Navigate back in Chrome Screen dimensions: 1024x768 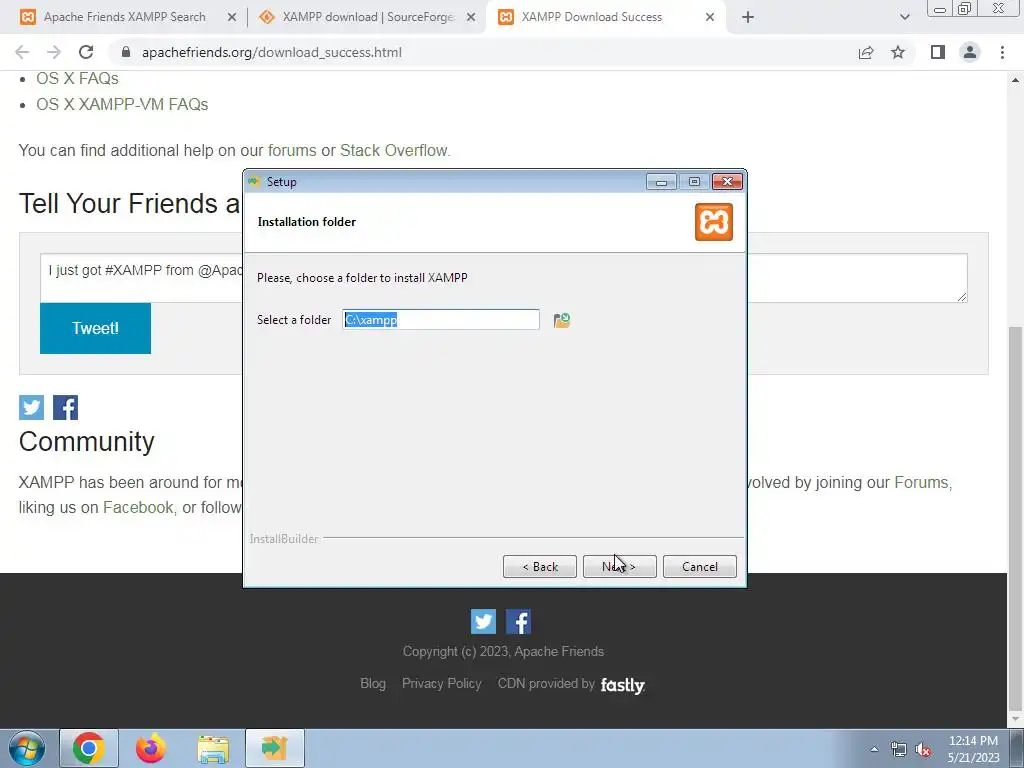pyautogui.click(x=22, y=52)
